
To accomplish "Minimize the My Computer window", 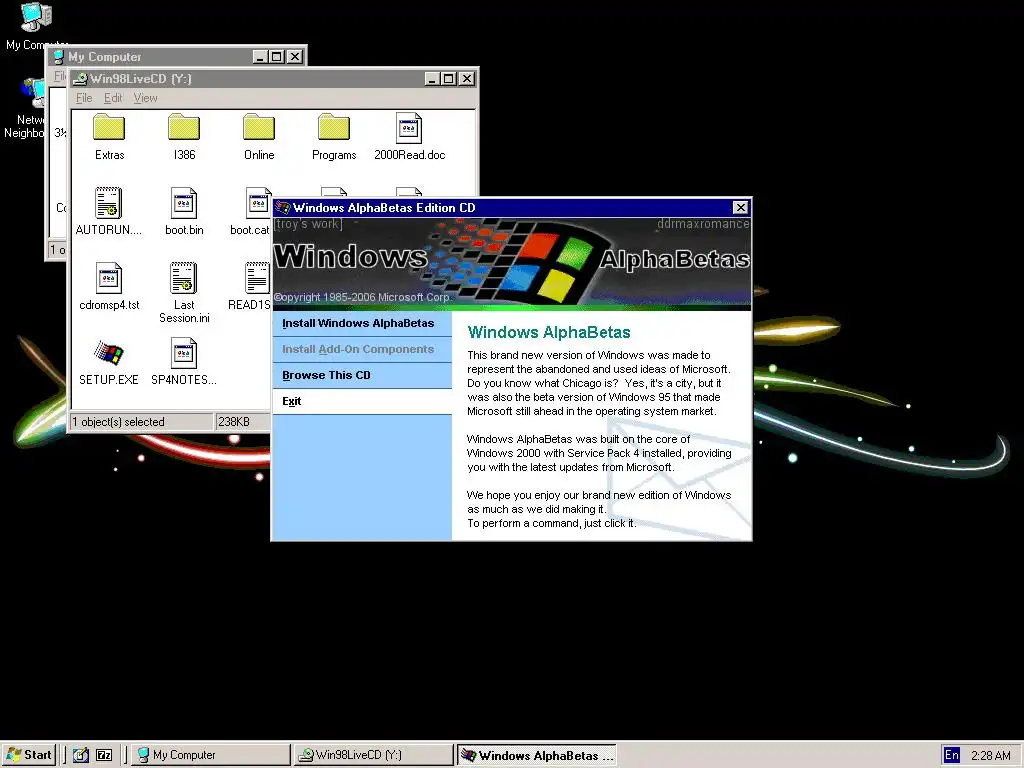I will click(261, 57).
